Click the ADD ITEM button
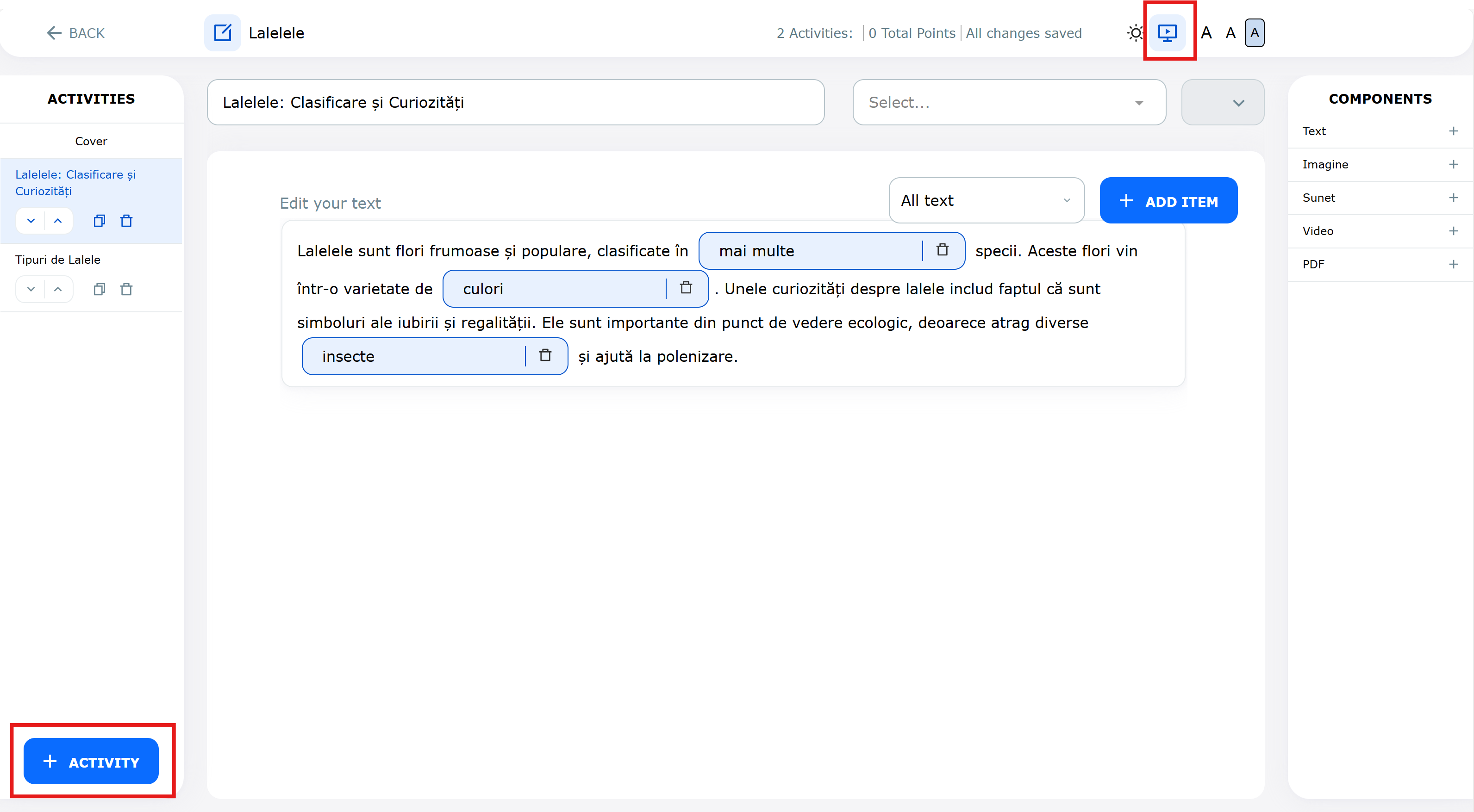The image size is (1474, 812). point(1168,201)
